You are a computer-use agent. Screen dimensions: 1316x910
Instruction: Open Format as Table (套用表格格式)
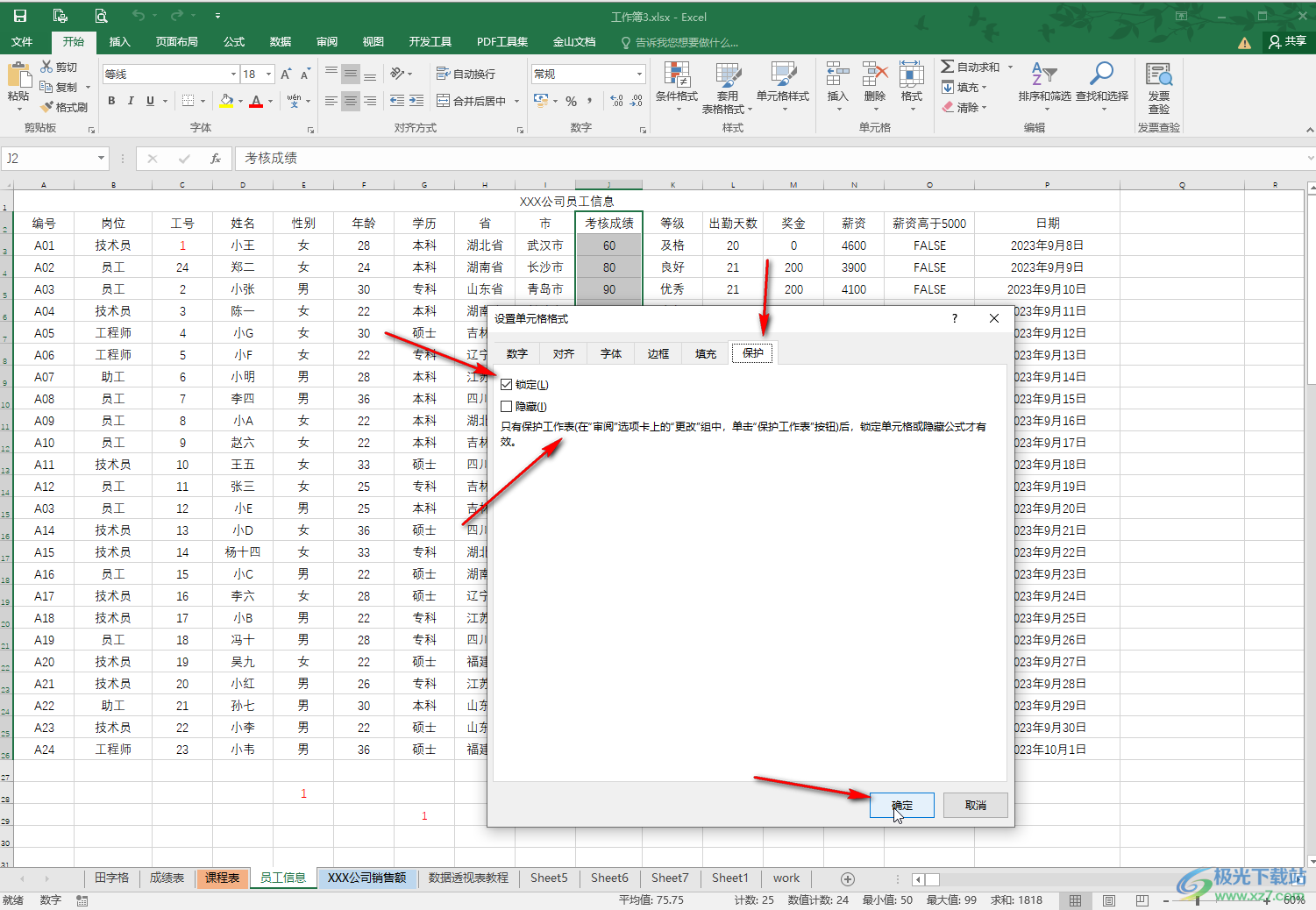tap(727, 88)
